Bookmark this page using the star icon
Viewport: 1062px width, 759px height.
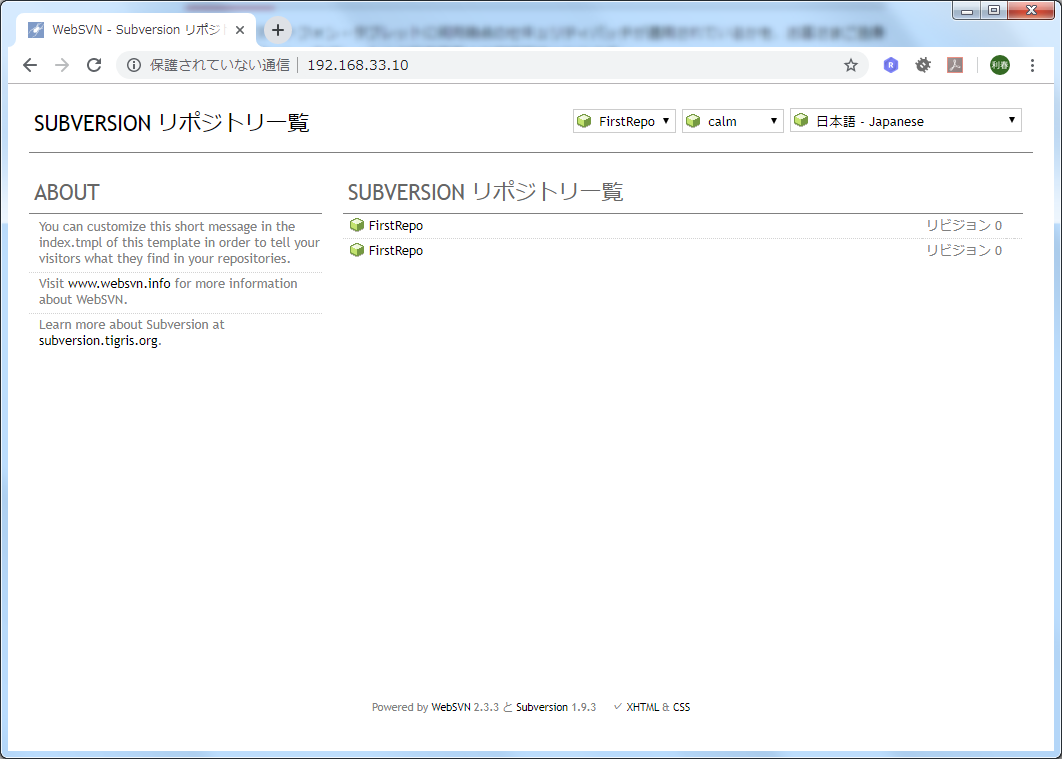[851, 65]
